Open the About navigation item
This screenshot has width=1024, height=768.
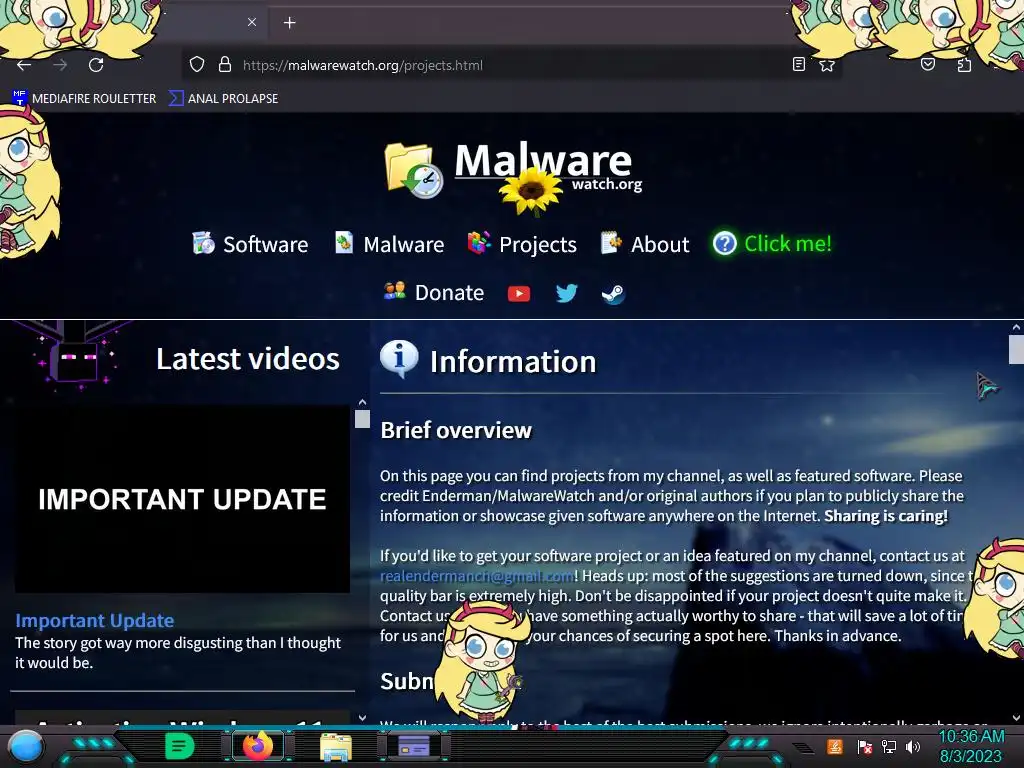(x=645, y=244)
